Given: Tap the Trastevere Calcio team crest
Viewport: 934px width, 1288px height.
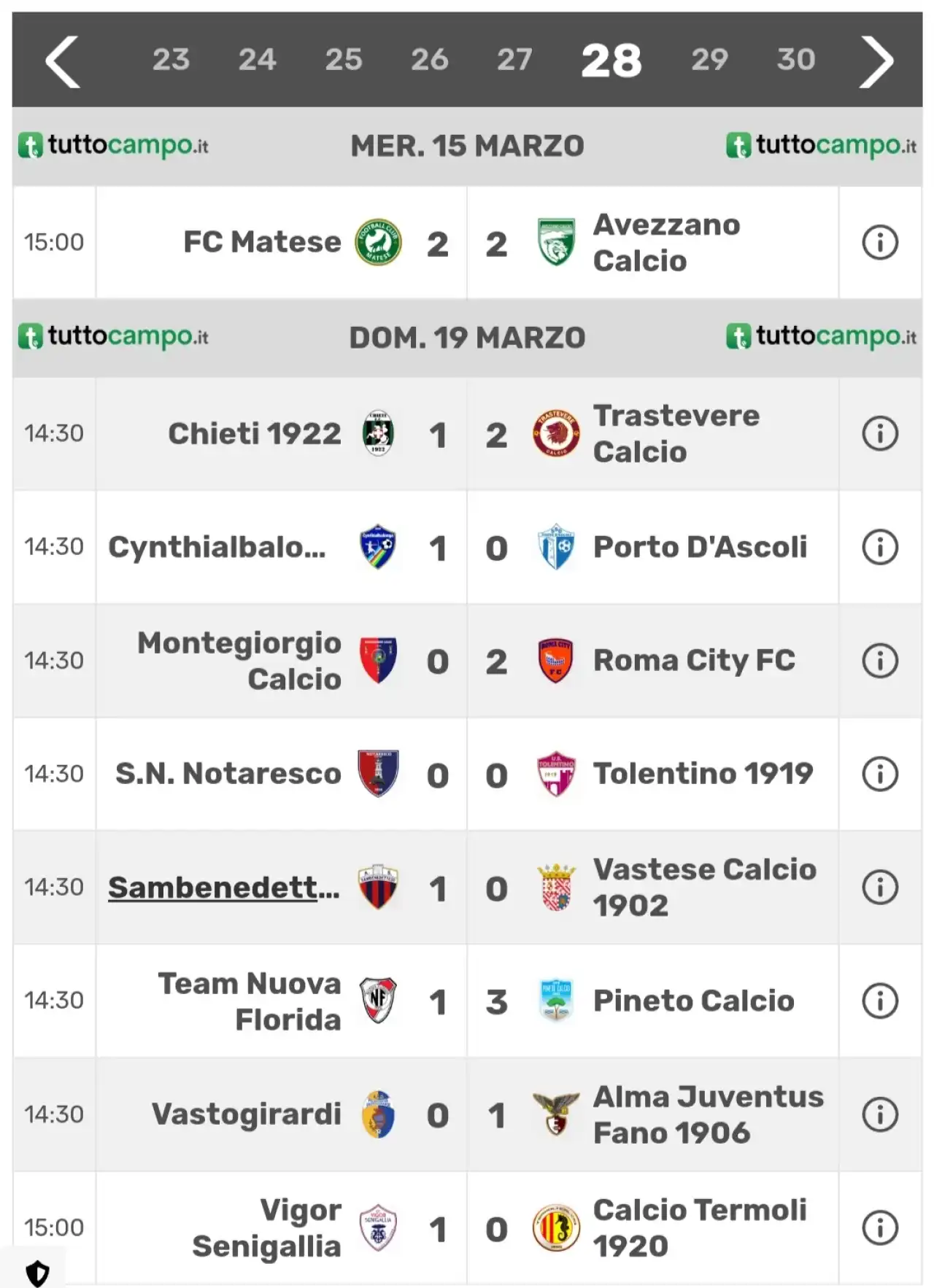Looking at the screenshot, I should 556,433.
